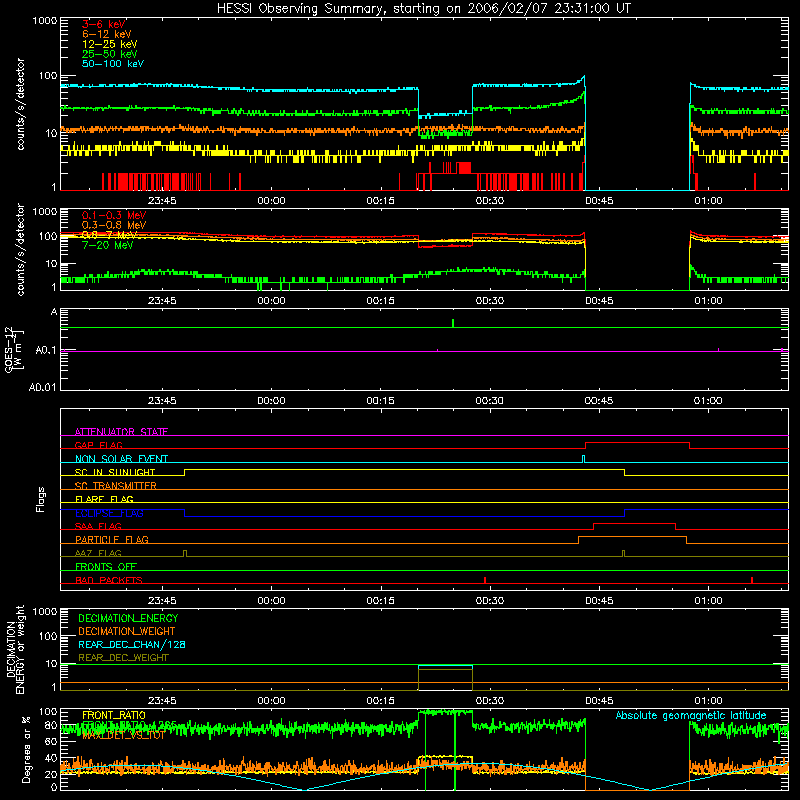Click the orange MAX_DET_VS_TOT legend label
The width and height of the screenshot is (800, 800).
[123, 735]
